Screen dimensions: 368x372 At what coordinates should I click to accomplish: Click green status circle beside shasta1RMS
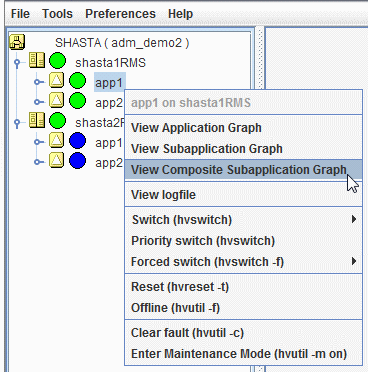point(57,61)
